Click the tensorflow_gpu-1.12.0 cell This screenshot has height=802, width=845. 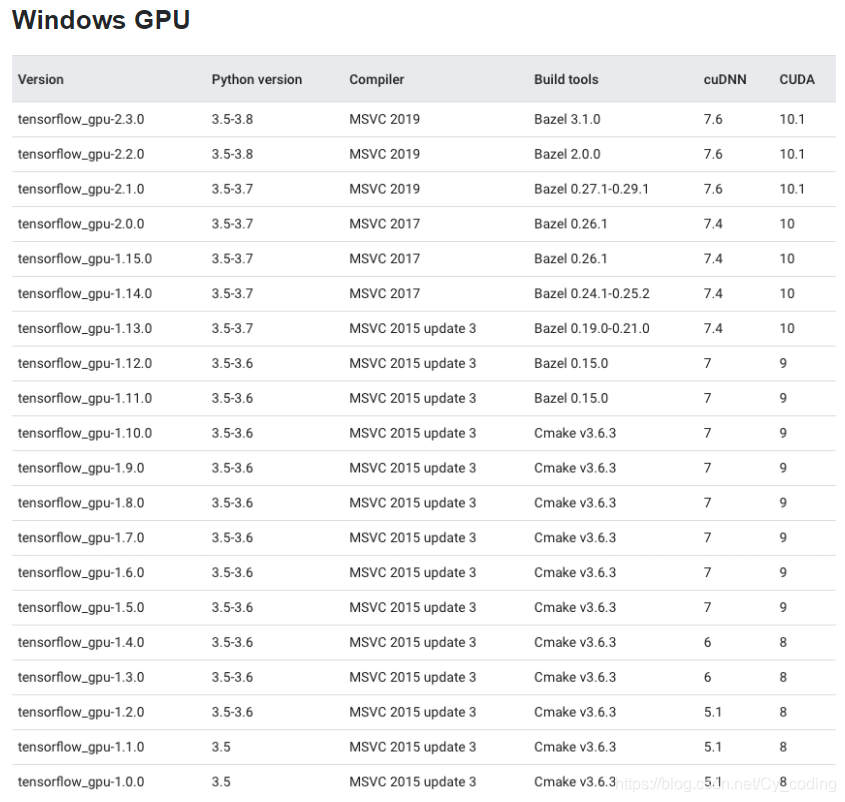85,364
